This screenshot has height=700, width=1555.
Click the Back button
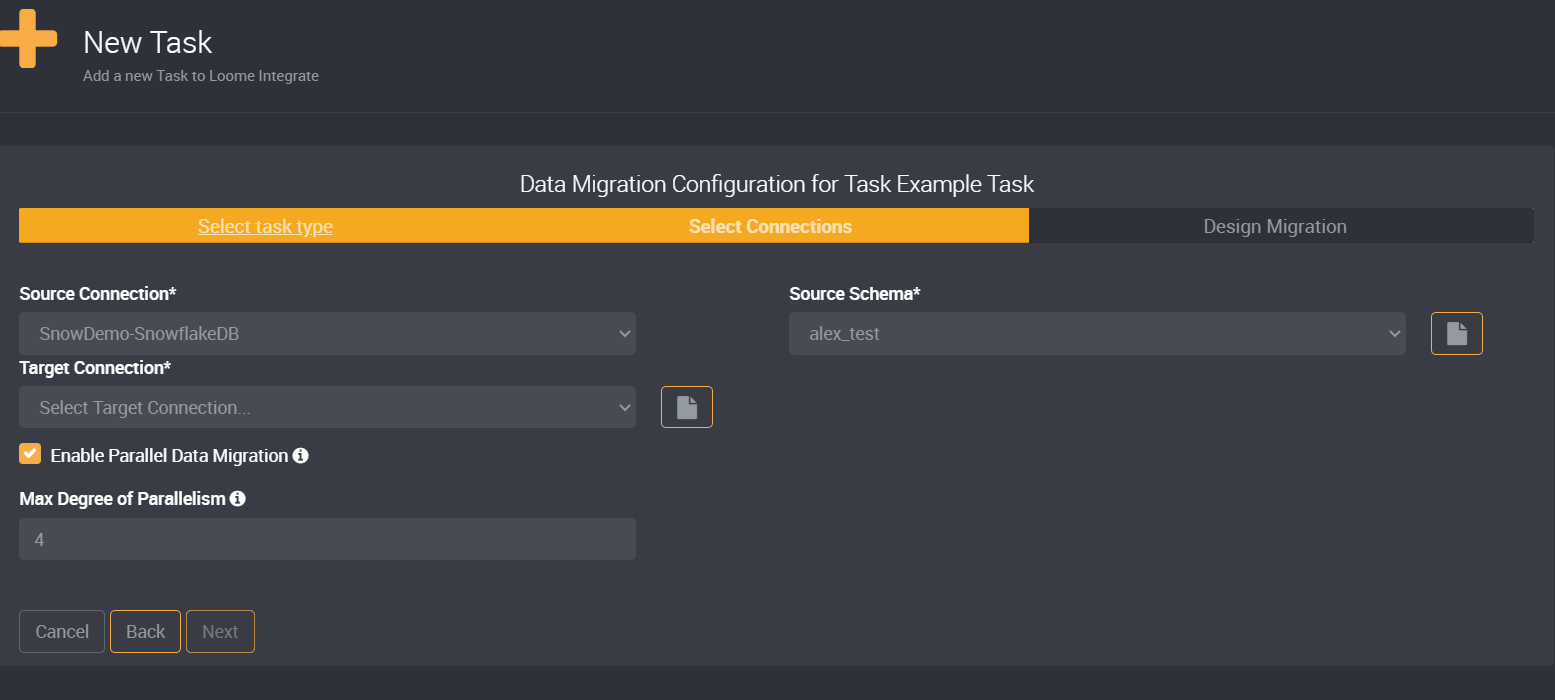point(145,632)
